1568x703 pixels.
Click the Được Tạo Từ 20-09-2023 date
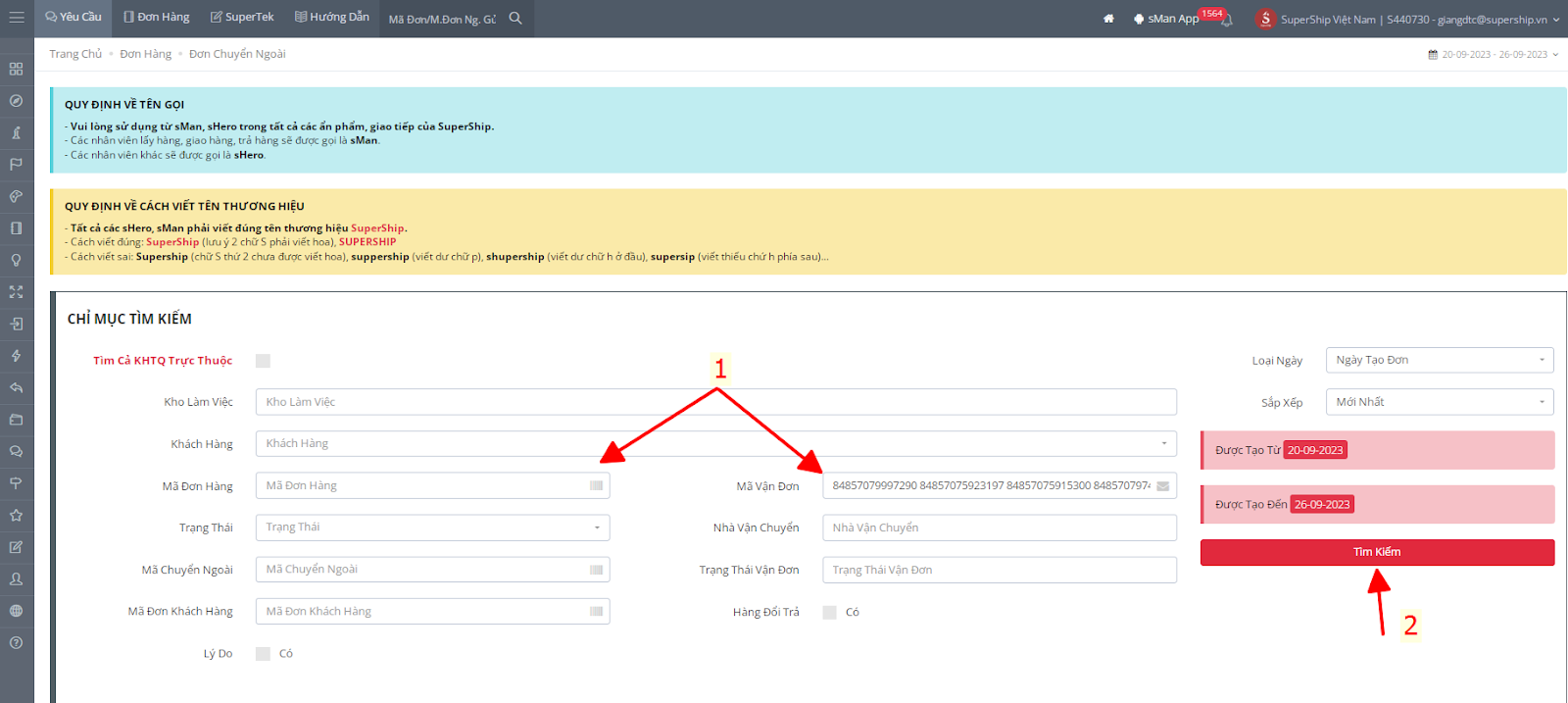click(1315, 450)
